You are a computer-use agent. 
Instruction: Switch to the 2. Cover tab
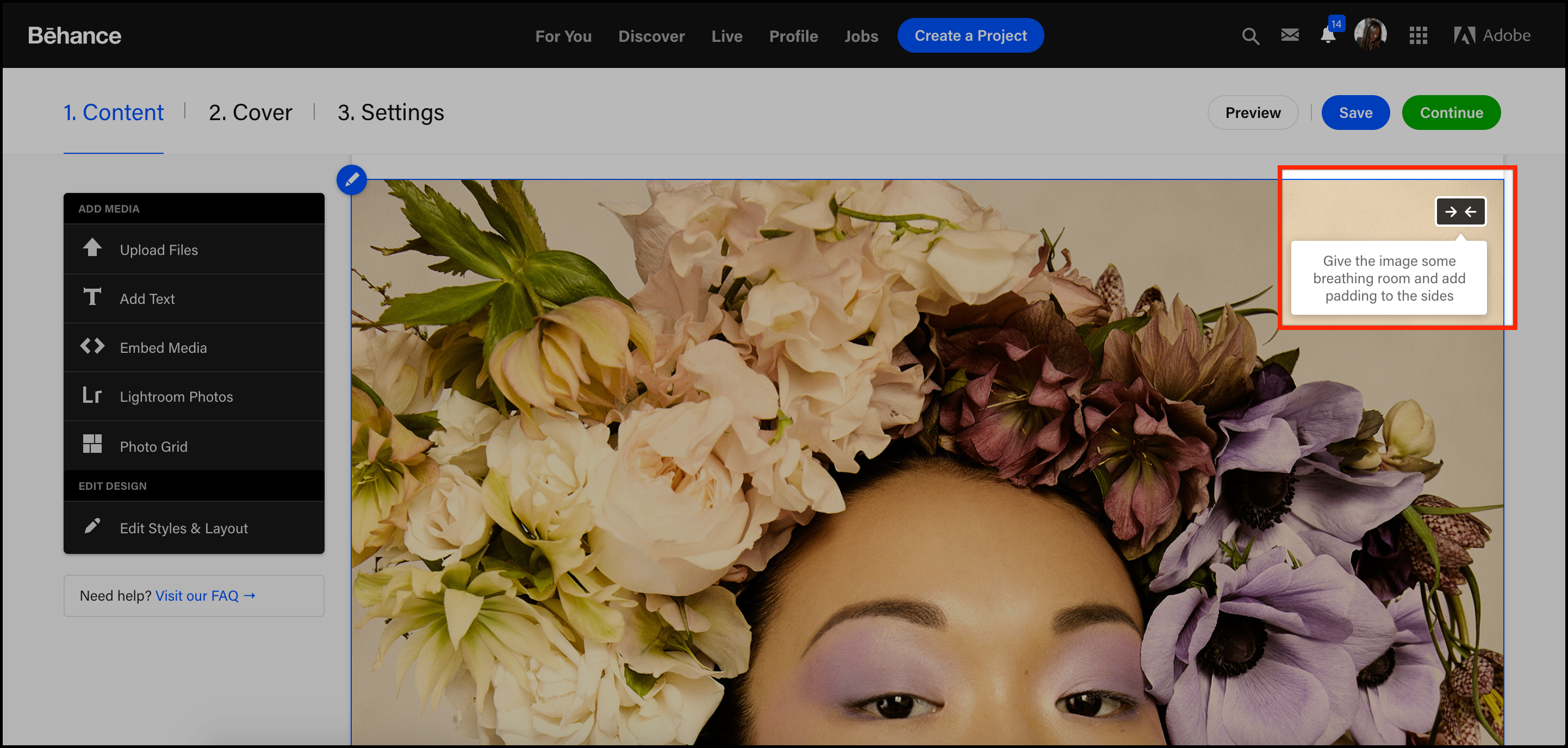pyautogui.click(x=250, y=113)
